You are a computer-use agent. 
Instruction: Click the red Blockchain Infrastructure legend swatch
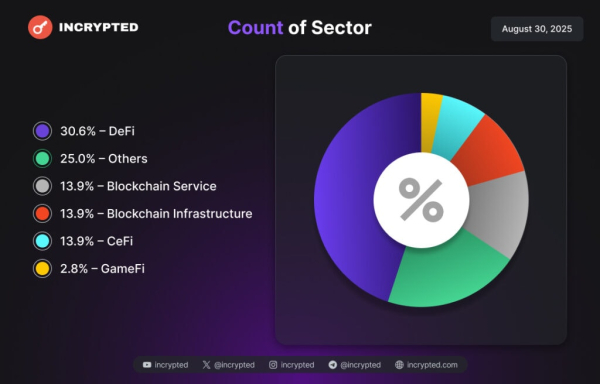[x=42, y=214]
